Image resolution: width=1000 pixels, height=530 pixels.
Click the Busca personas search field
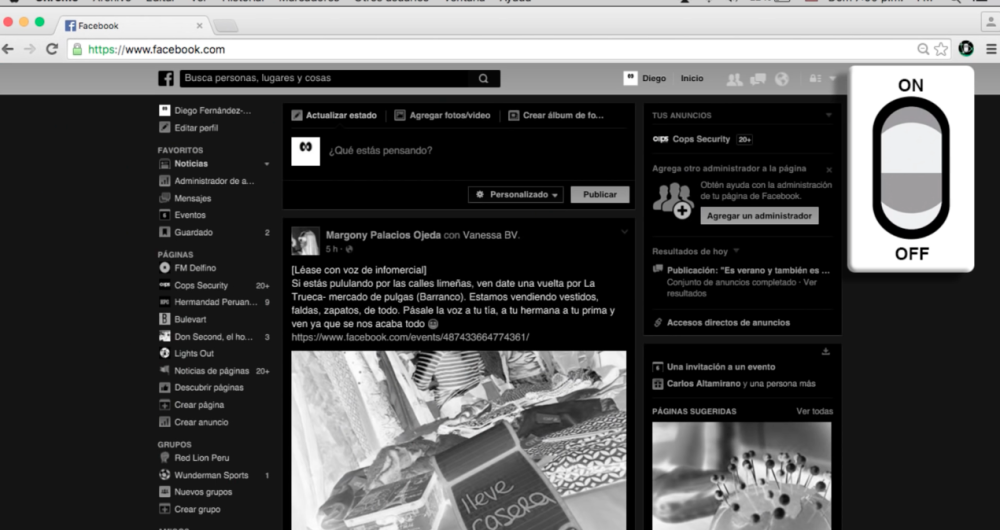coord(324,78)
